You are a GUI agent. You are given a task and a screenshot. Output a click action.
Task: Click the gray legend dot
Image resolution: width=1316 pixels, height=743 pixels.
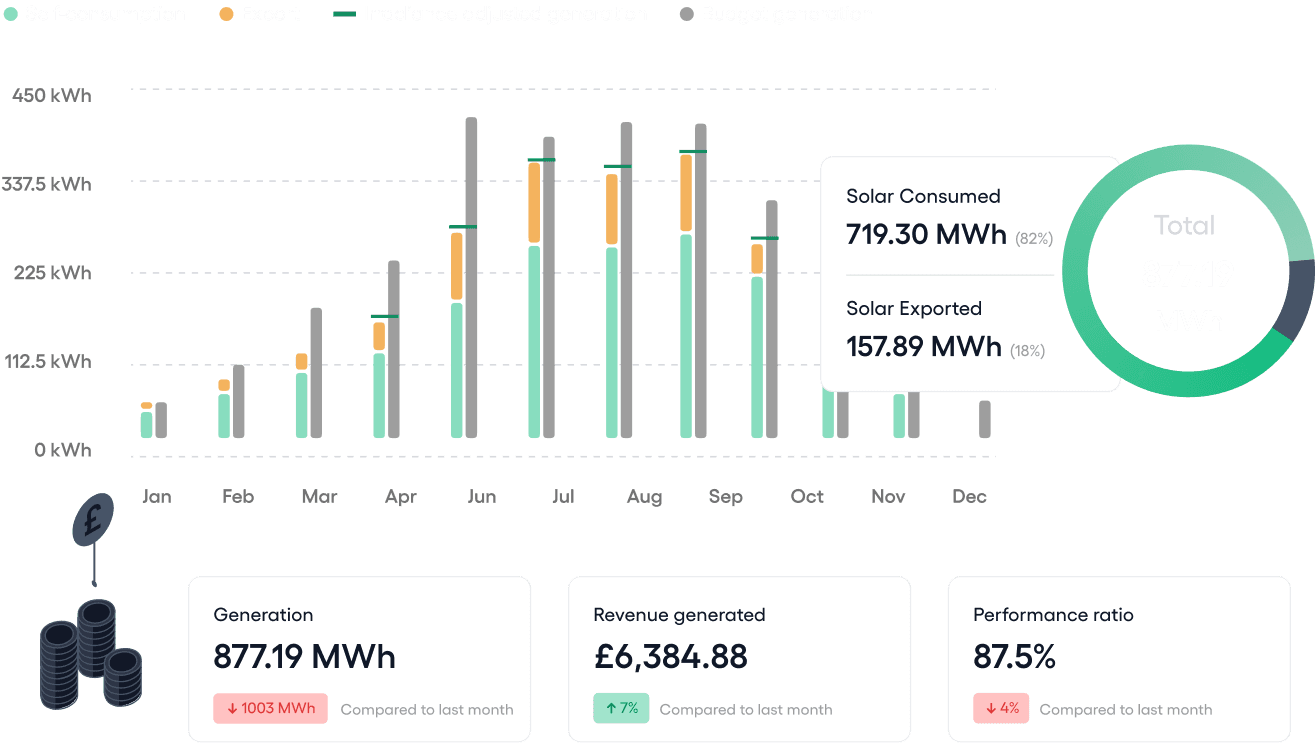(687, 15)
